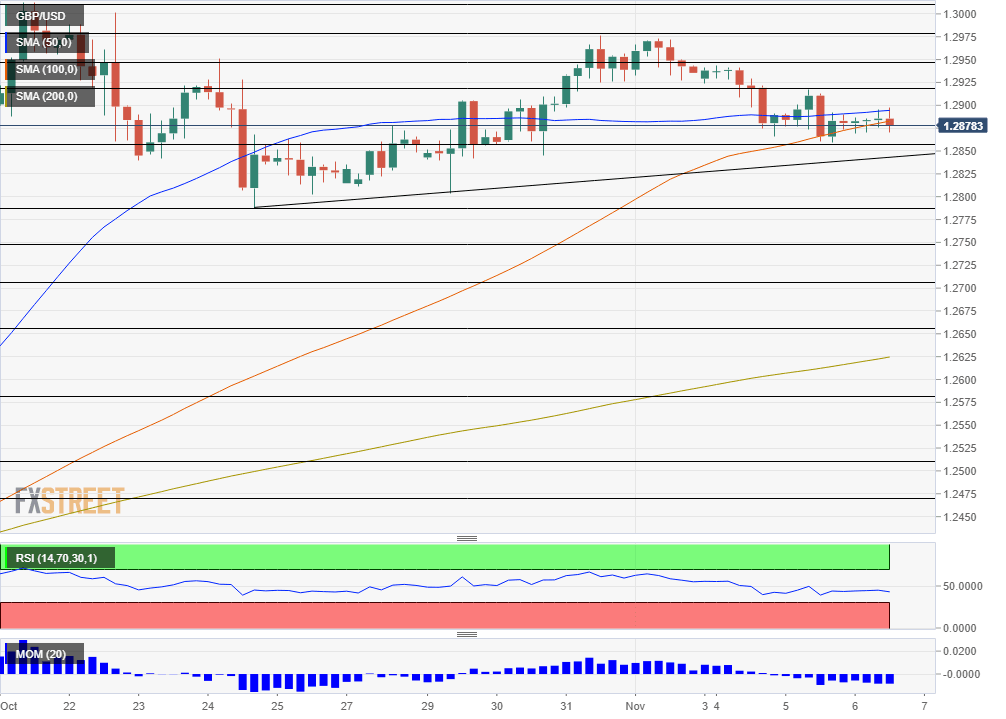
Task: Click the RSI 50.0000 scale label
Action: [x=962, y=586]
